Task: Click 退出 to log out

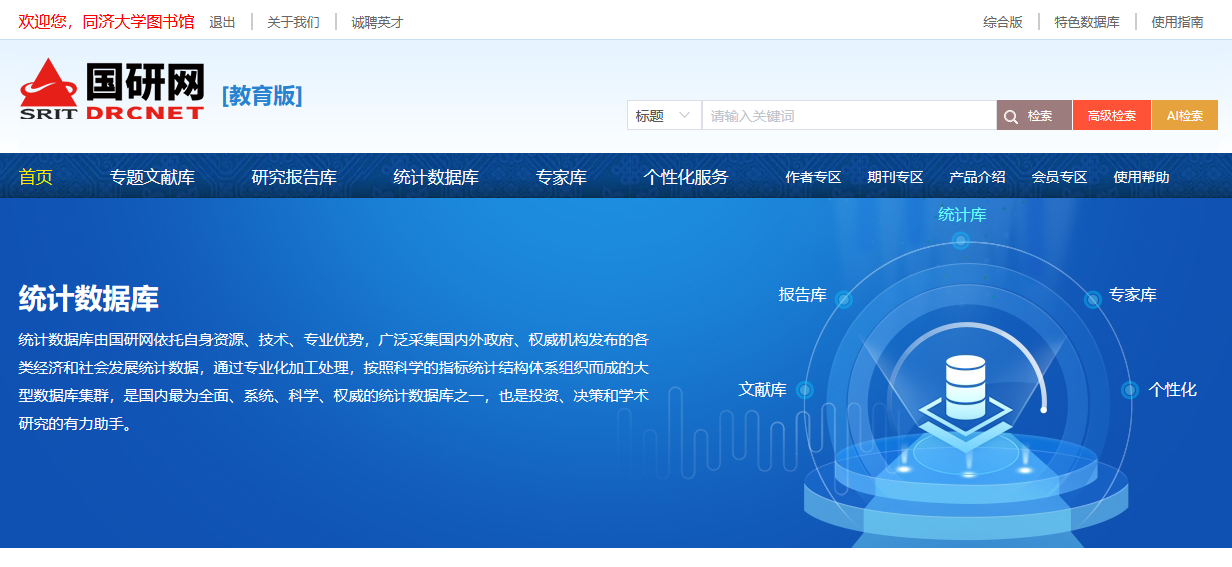Action: point(222,22)
